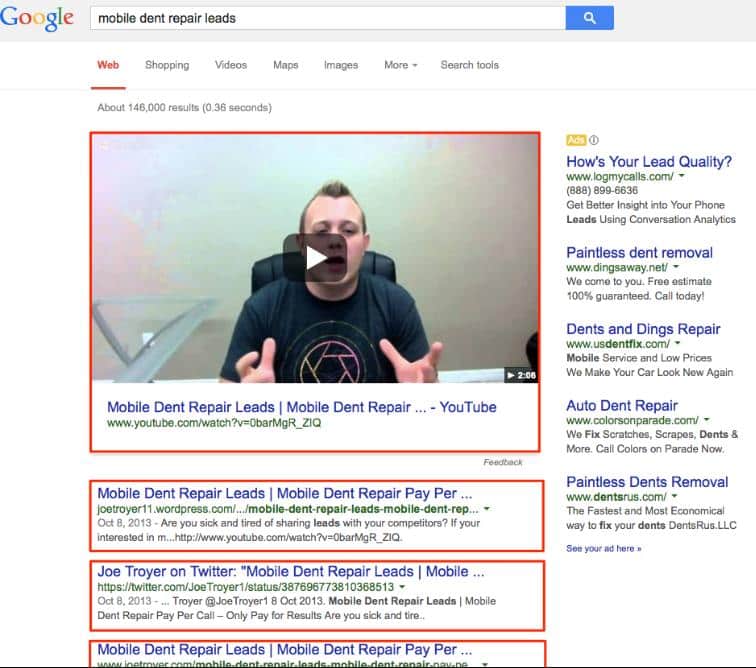756x668 pixels.
Task: Focus the search box with 'mobile dent repair leads'
Action: 327,18
